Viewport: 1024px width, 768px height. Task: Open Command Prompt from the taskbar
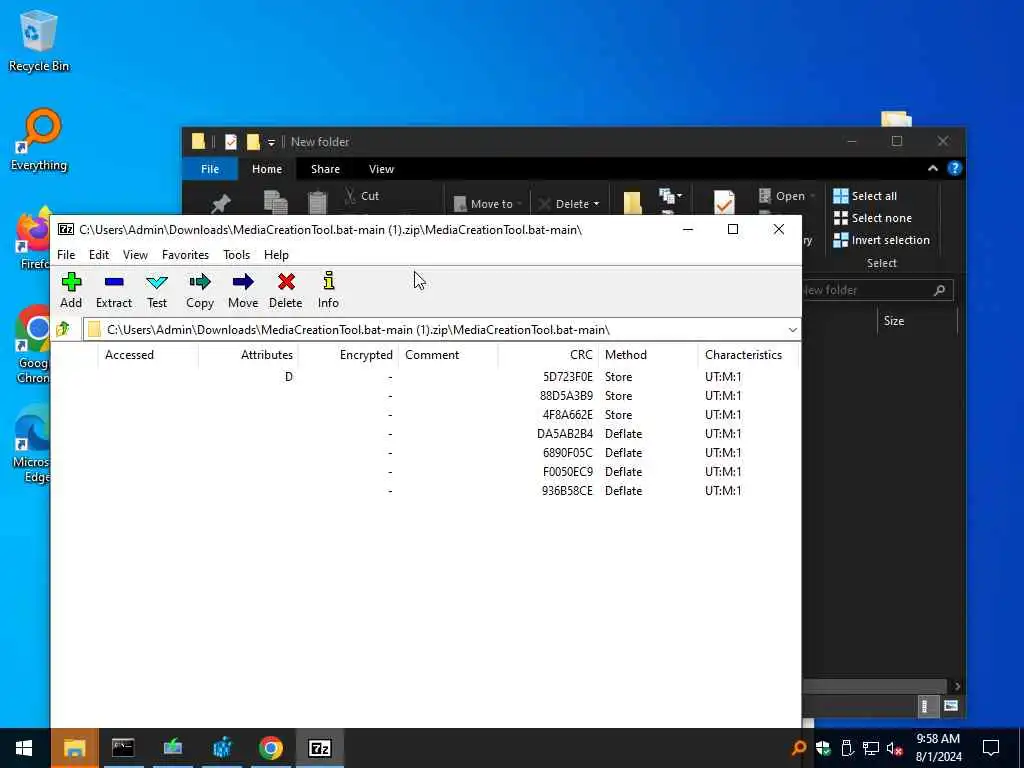[x=123, y=748]
